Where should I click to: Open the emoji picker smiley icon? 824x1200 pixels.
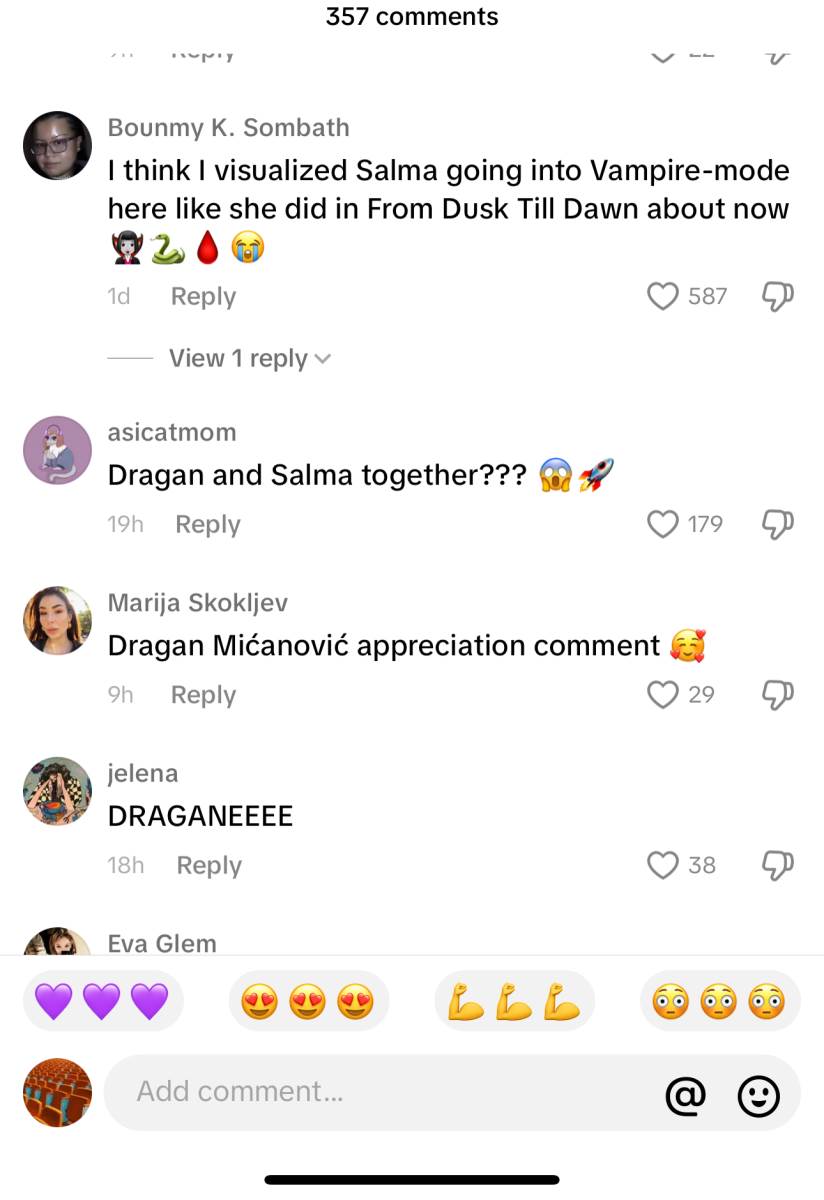[758, 1095]
